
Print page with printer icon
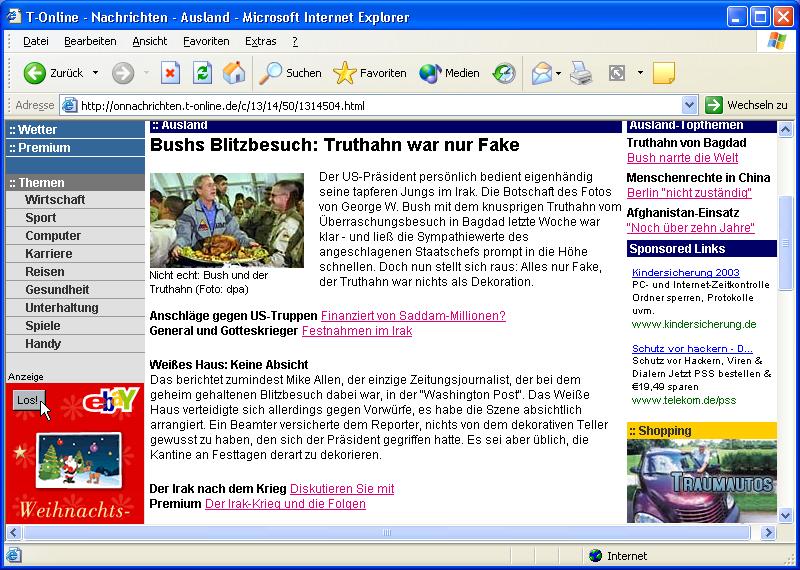(581, 73)
